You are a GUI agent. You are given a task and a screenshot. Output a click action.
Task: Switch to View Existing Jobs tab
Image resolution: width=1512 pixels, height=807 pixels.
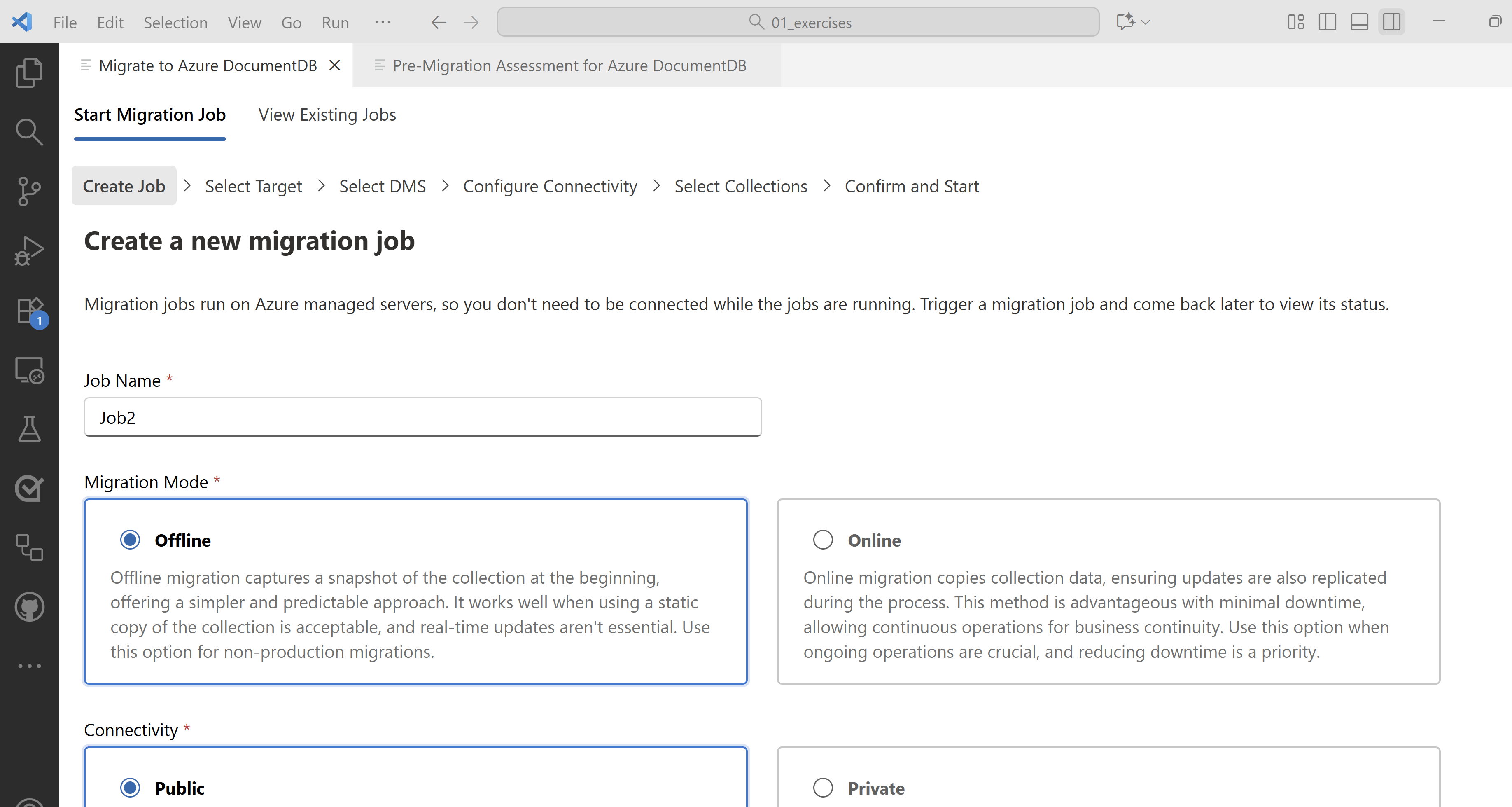pos(327,115)
